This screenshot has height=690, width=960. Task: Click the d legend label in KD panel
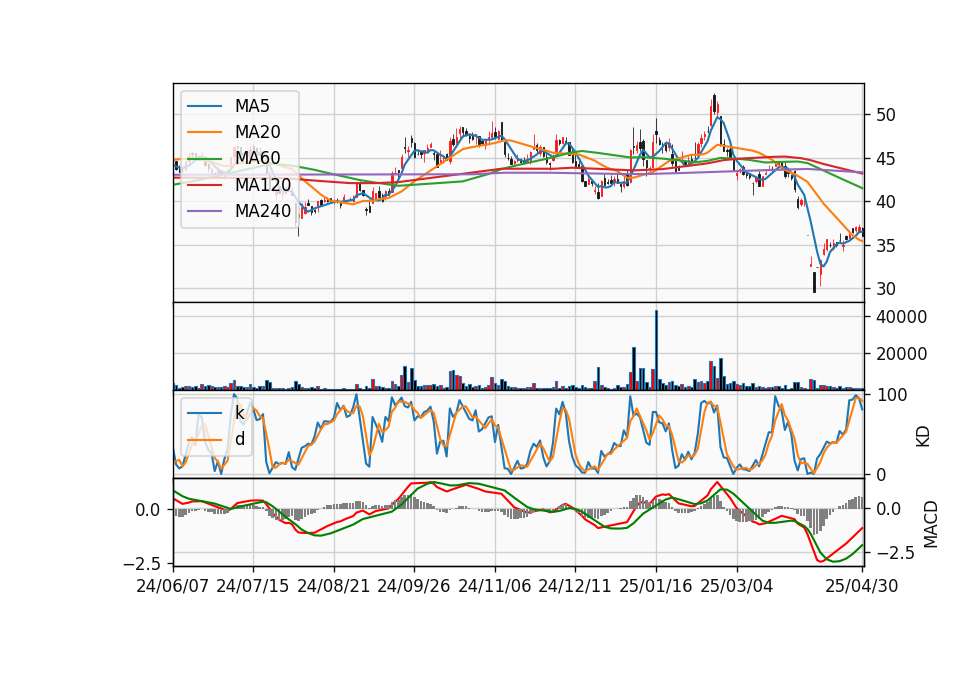240,439
